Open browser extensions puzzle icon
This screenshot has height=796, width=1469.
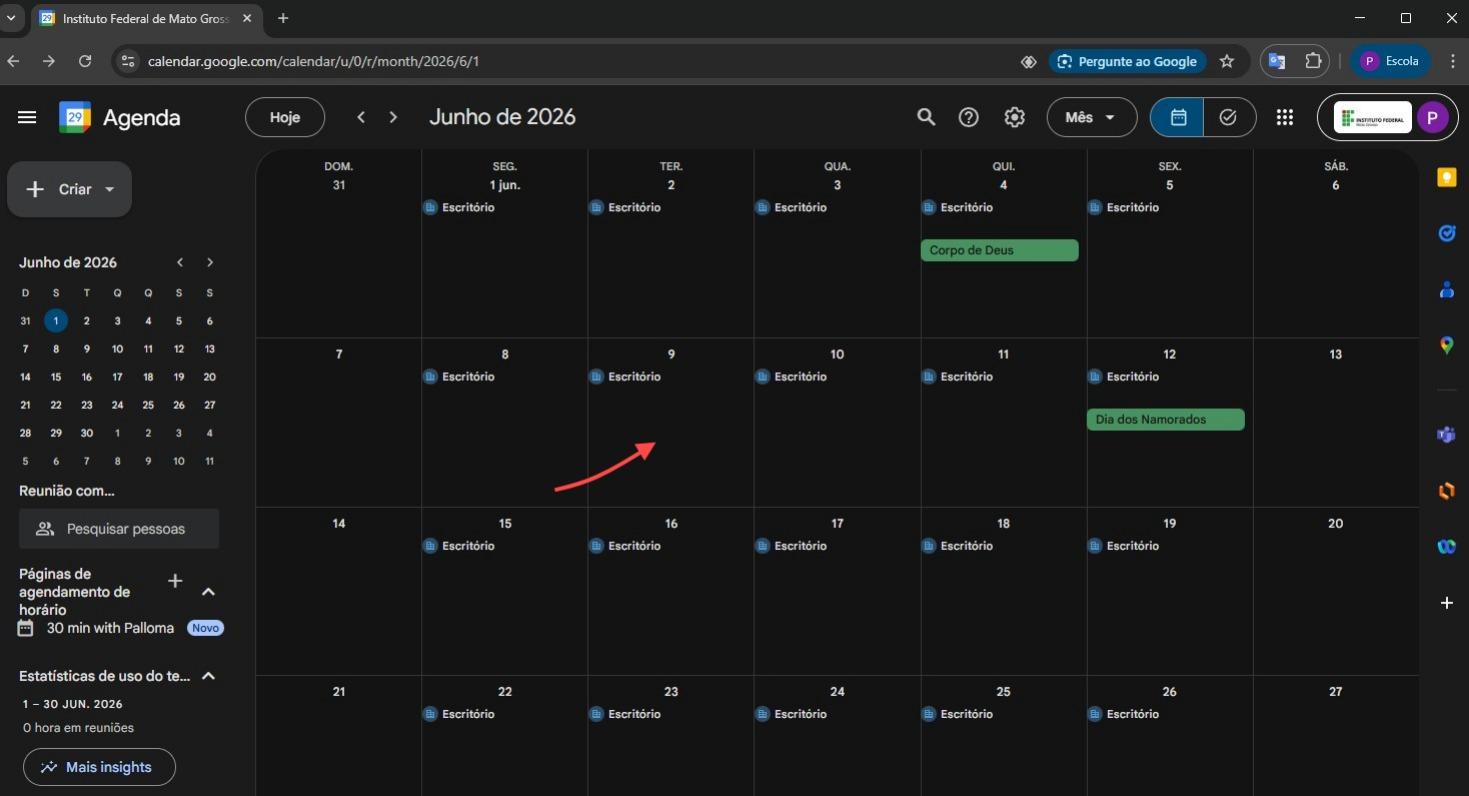1313,61
